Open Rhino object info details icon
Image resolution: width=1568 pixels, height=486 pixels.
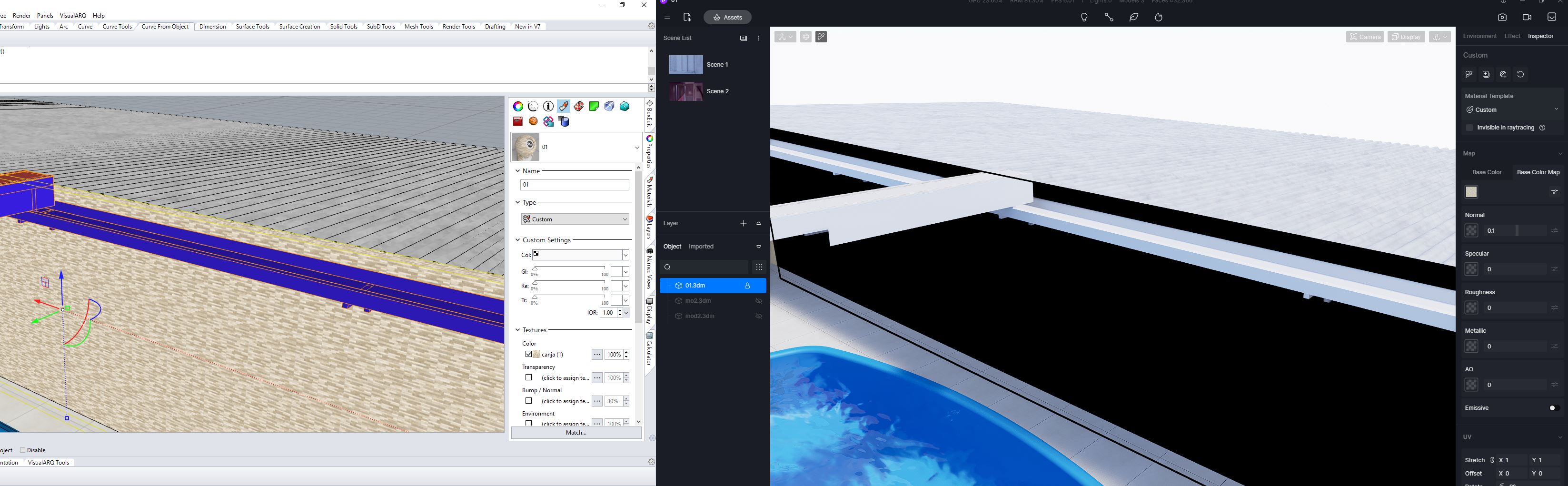click(548, 107)
